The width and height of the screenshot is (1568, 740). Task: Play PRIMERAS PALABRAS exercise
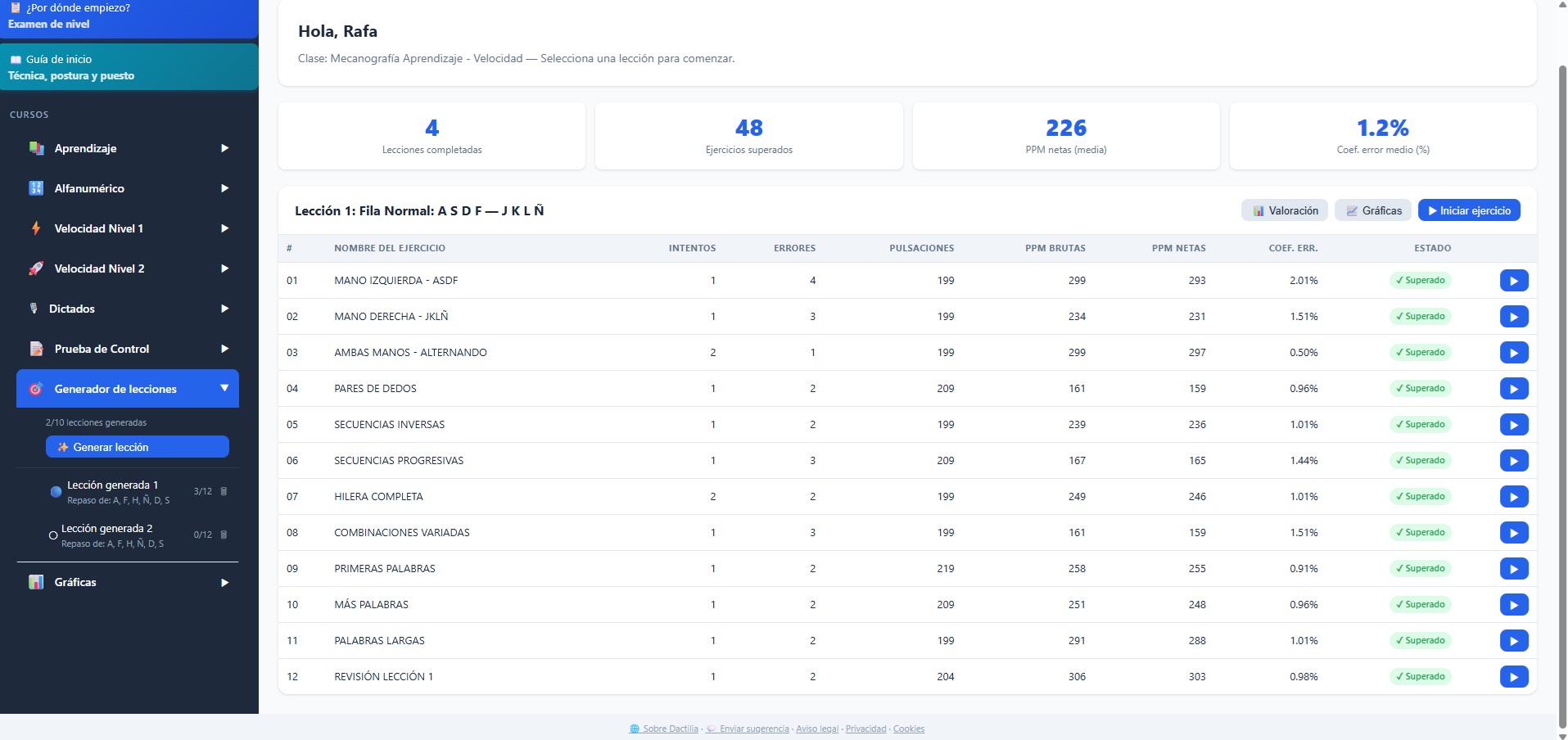[x=1514, y=569]
